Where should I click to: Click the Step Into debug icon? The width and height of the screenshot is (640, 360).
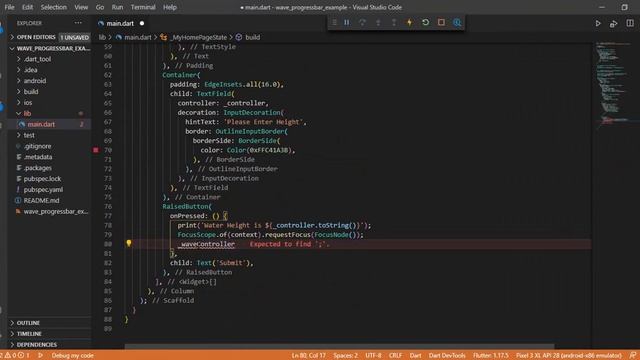tap(378, 22)
